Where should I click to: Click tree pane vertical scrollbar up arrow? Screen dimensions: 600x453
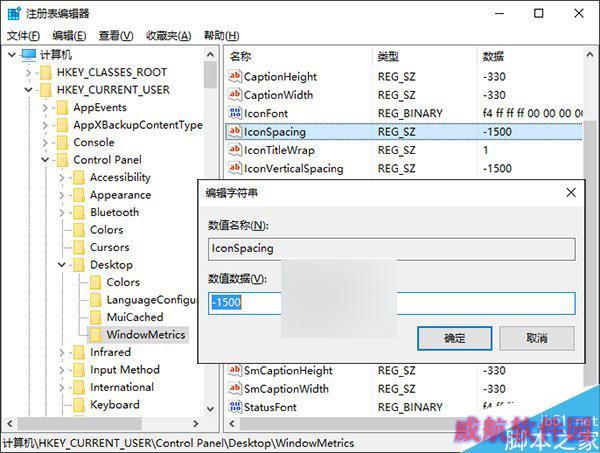pos(210,55)
